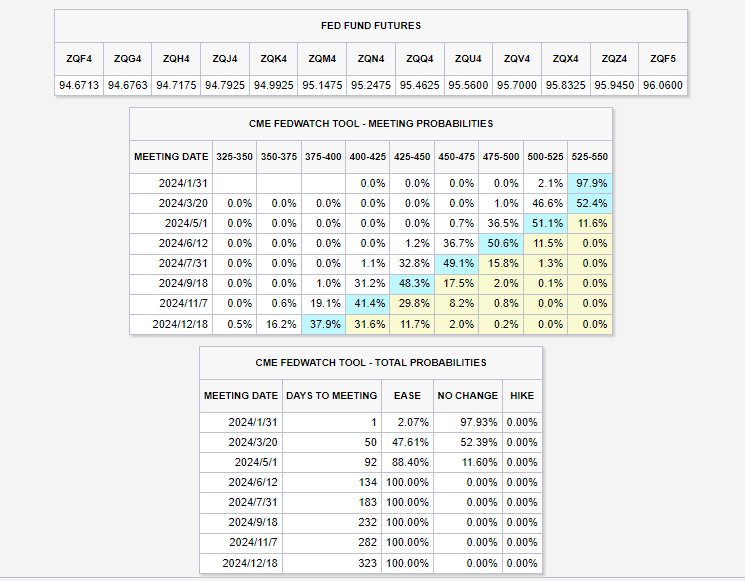Screen dimensions: 745x581
Task: Select the 425-450 rate range header
Action: 412,157
